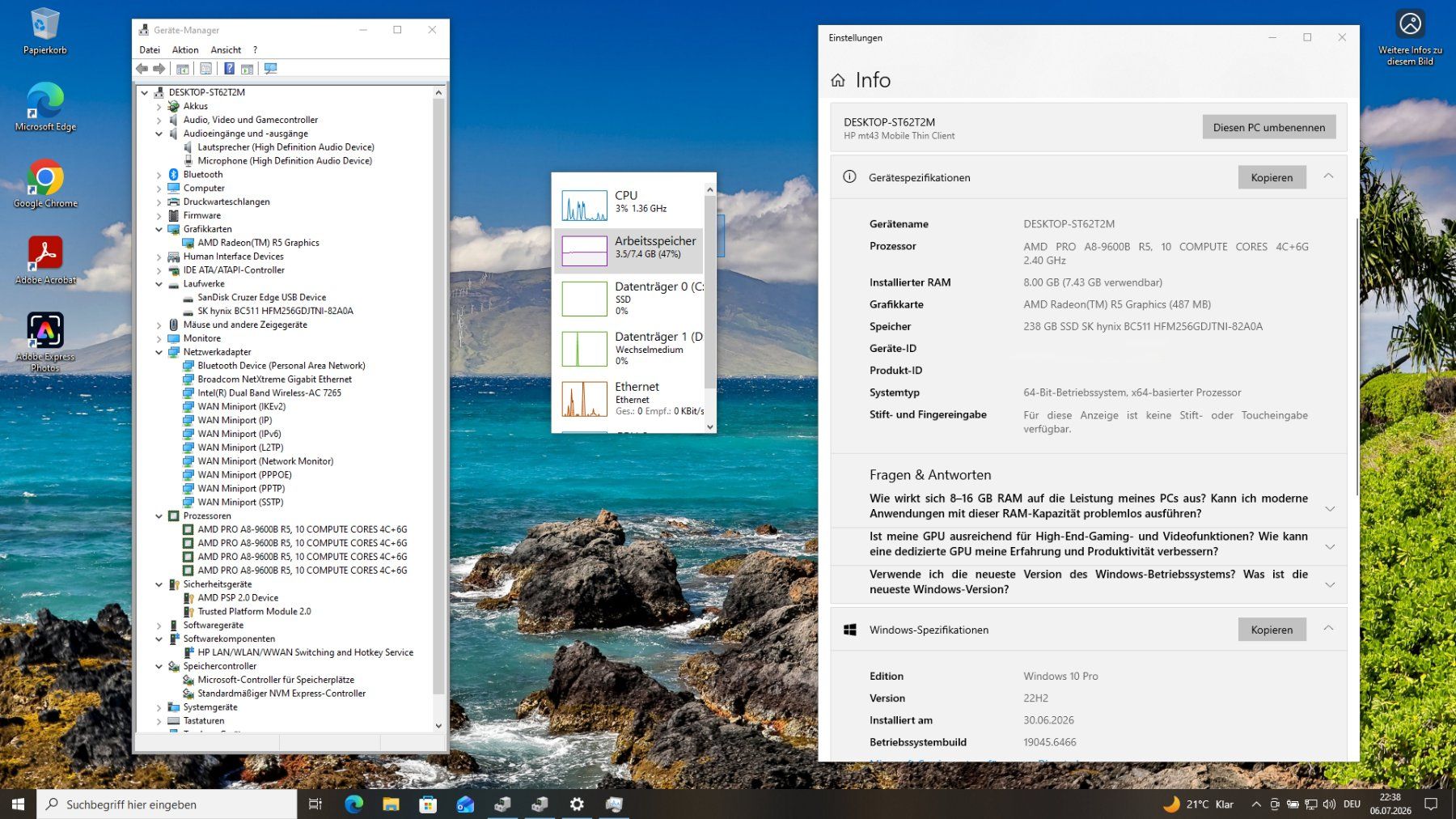Click Diesen PC umbenennen button

[1269, 127]
